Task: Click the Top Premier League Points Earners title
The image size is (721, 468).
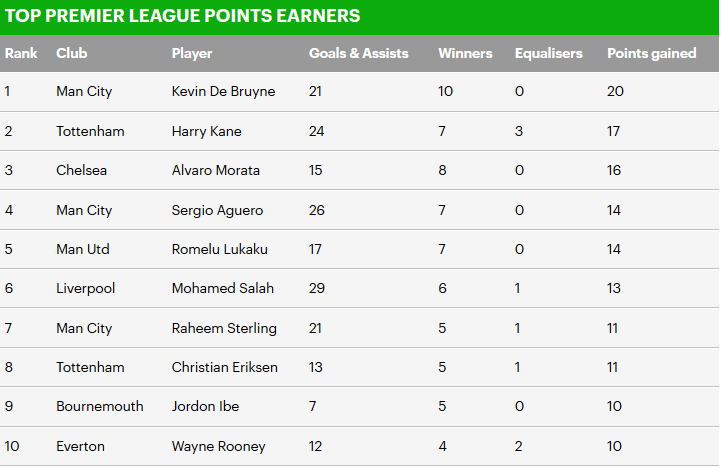Action: (182, 17)
